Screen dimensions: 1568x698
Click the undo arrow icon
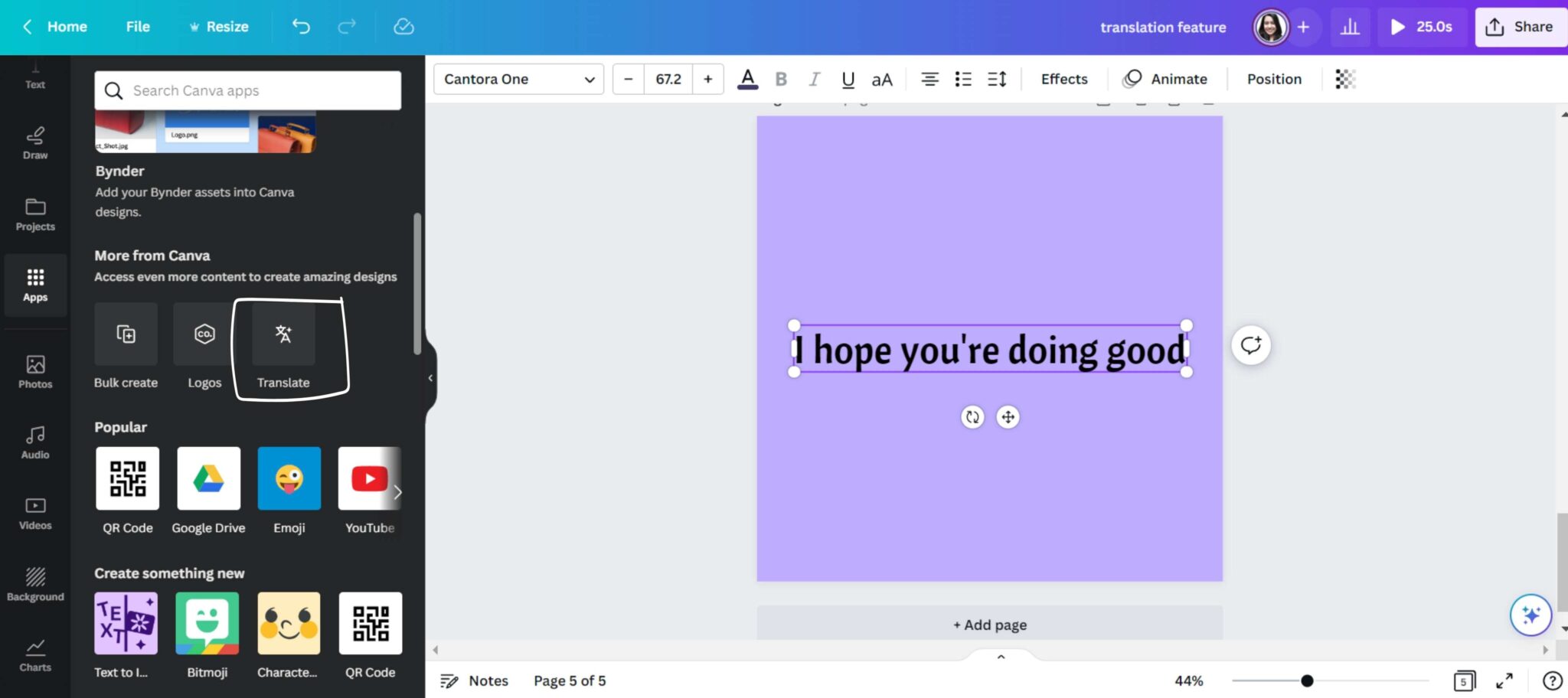(x=301, y=27)
